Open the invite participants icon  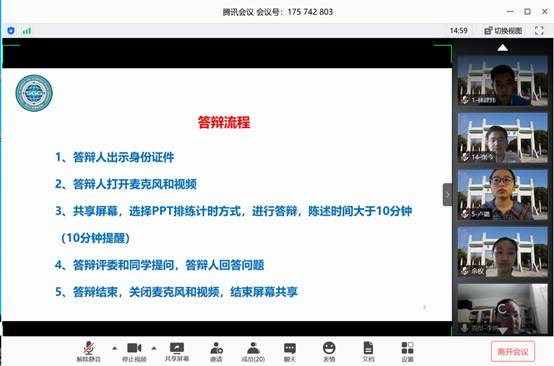tap(216, 352)
